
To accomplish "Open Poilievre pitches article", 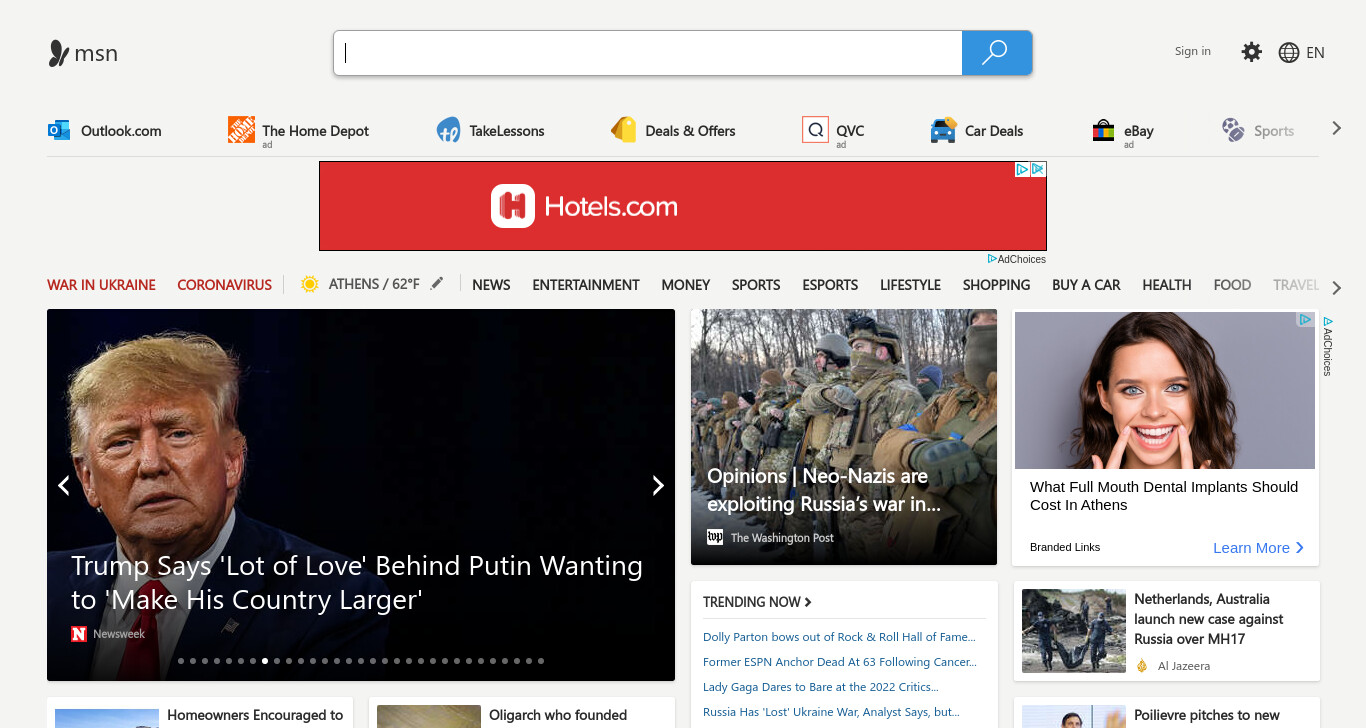I will click(1207, 715).
